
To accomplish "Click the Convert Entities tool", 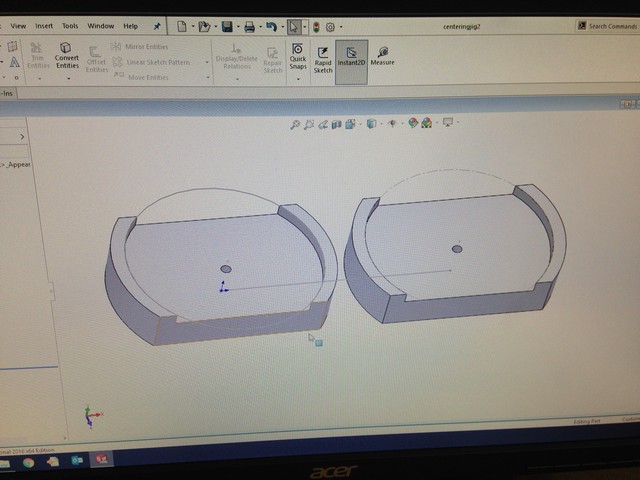I will coord(66,56).
